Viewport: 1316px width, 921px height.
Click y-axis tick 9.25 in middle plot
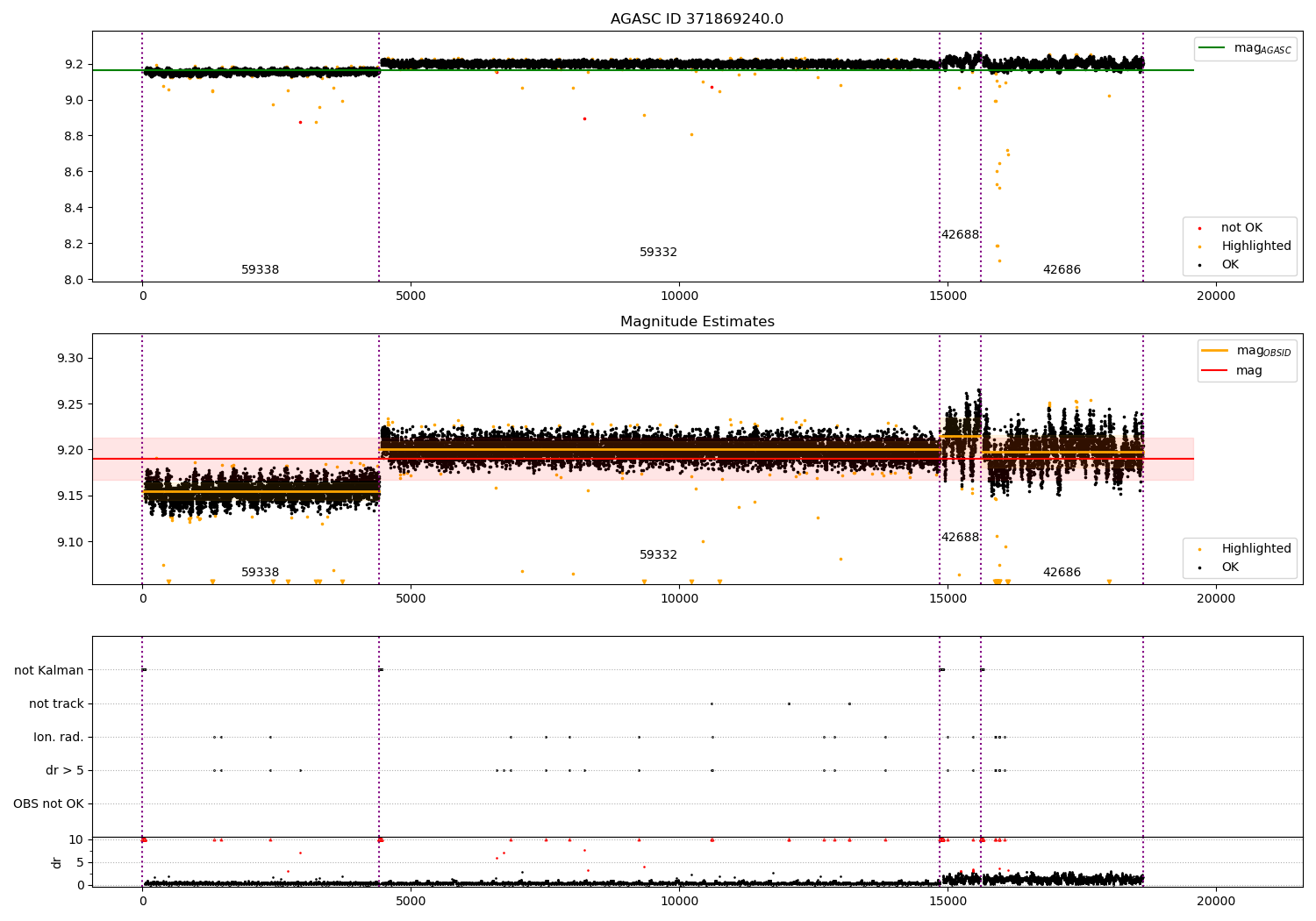point(70,405)
